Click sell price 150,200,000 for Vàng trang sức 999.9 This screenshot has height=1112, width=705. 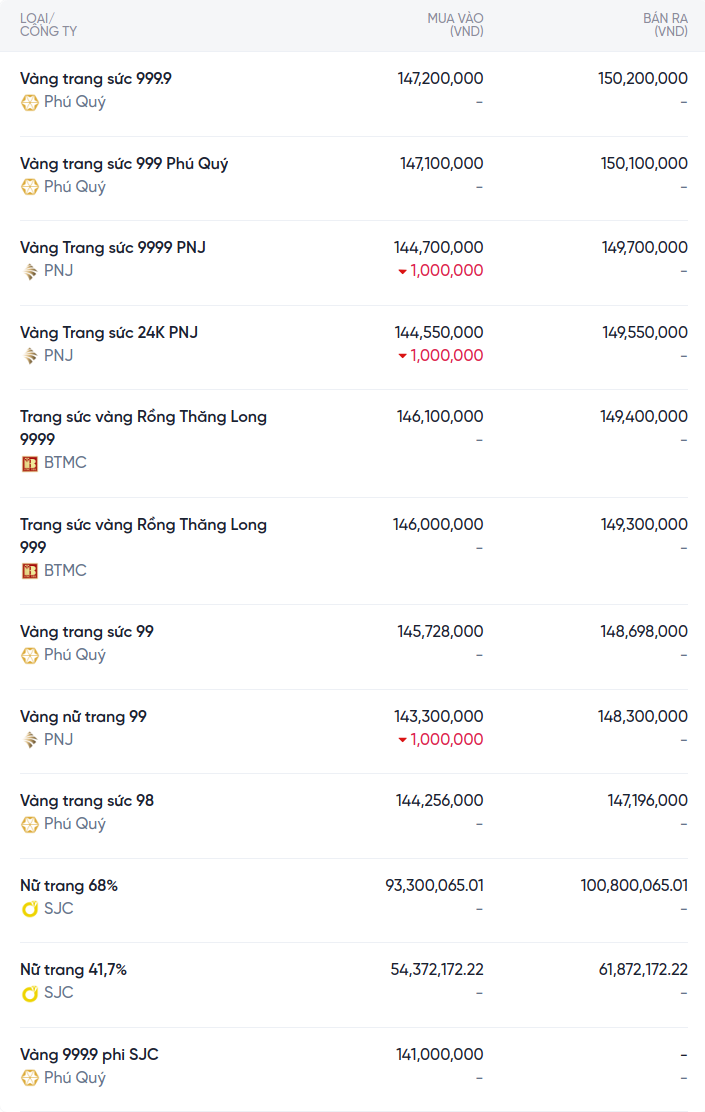click(x=643, y=79)
